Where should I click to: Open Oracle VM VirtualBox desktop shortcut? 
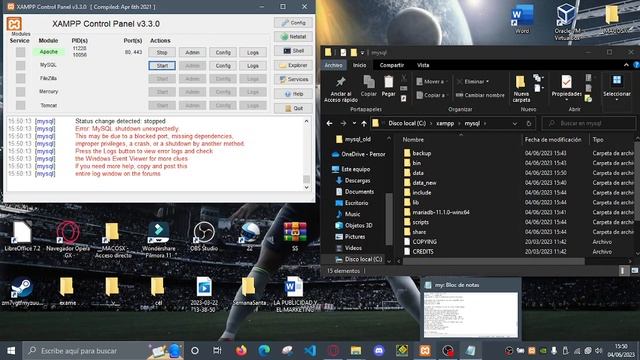pos(567,22)
